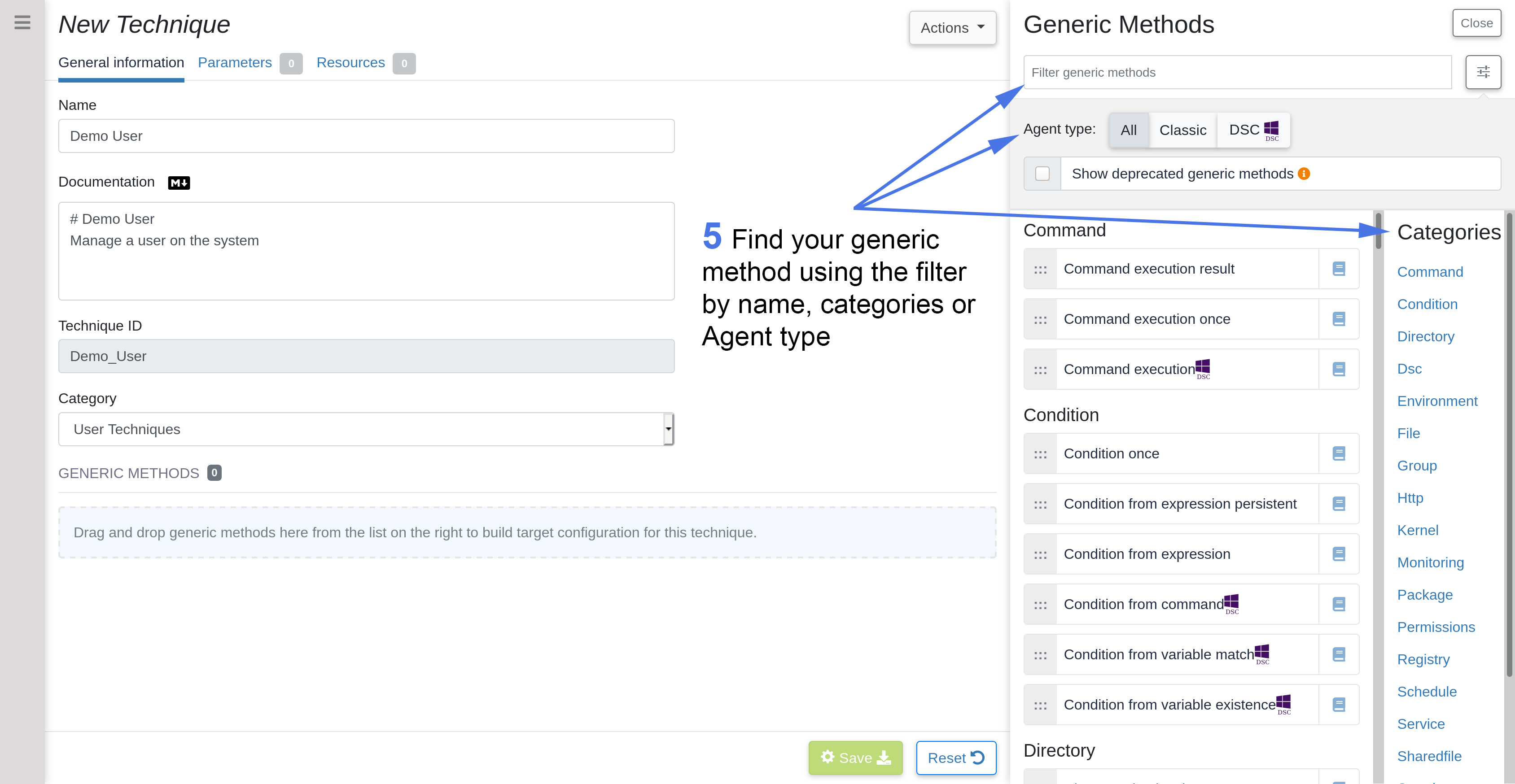
Task: View documentation icon for Command execution result
Action: point(1339,269)
